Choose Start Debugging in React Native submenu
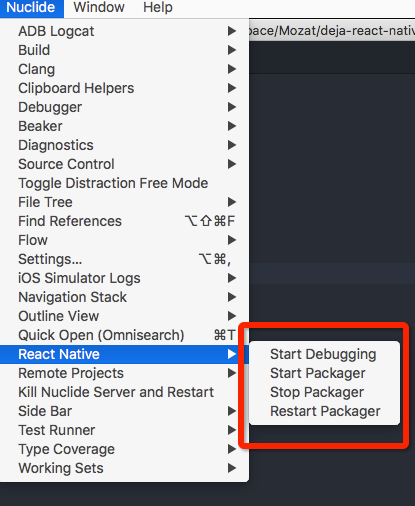415x506 pixels. point(324,354)
